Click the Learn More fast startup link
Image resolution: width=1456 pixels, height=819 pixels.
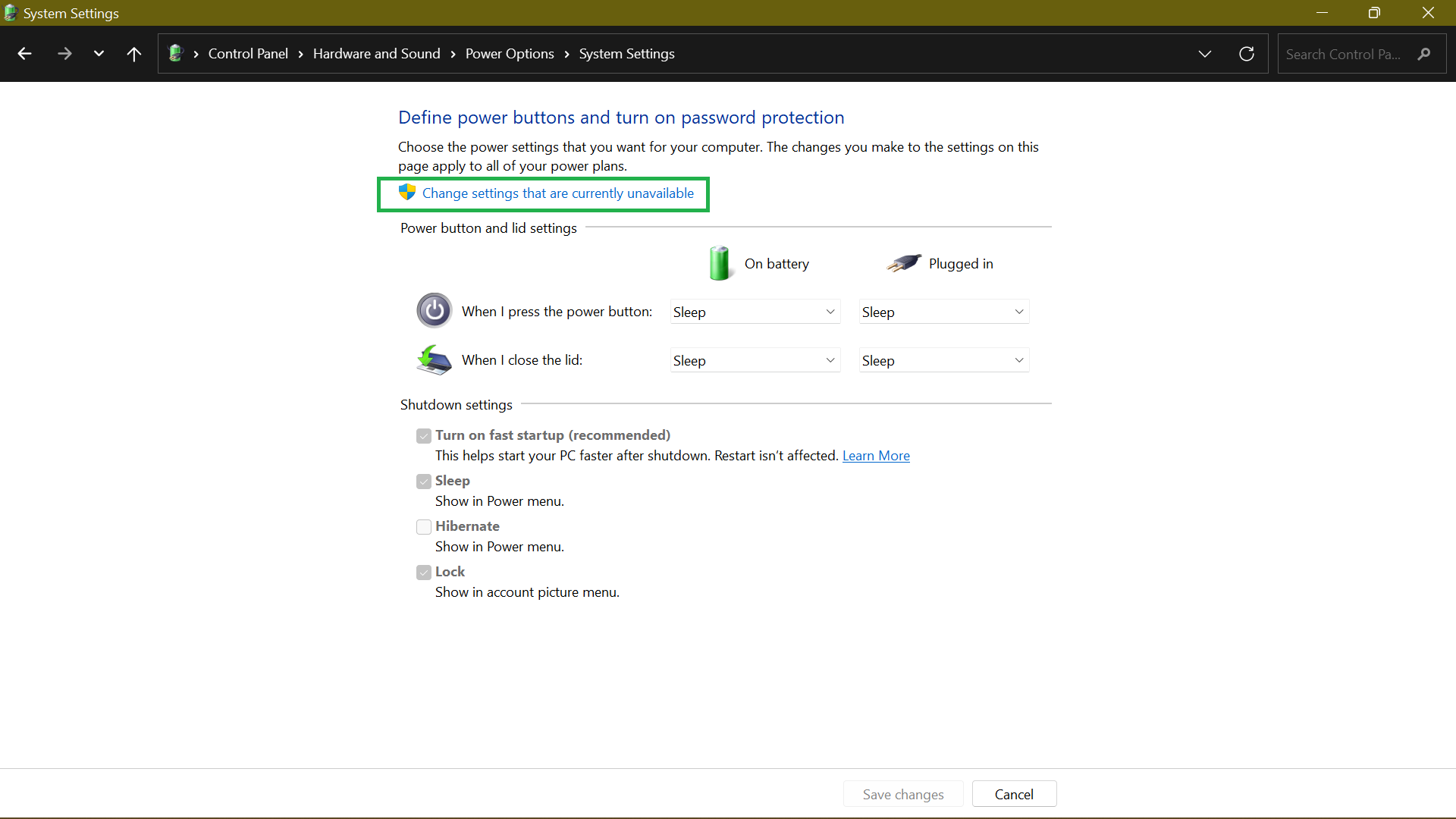(876, 455)
